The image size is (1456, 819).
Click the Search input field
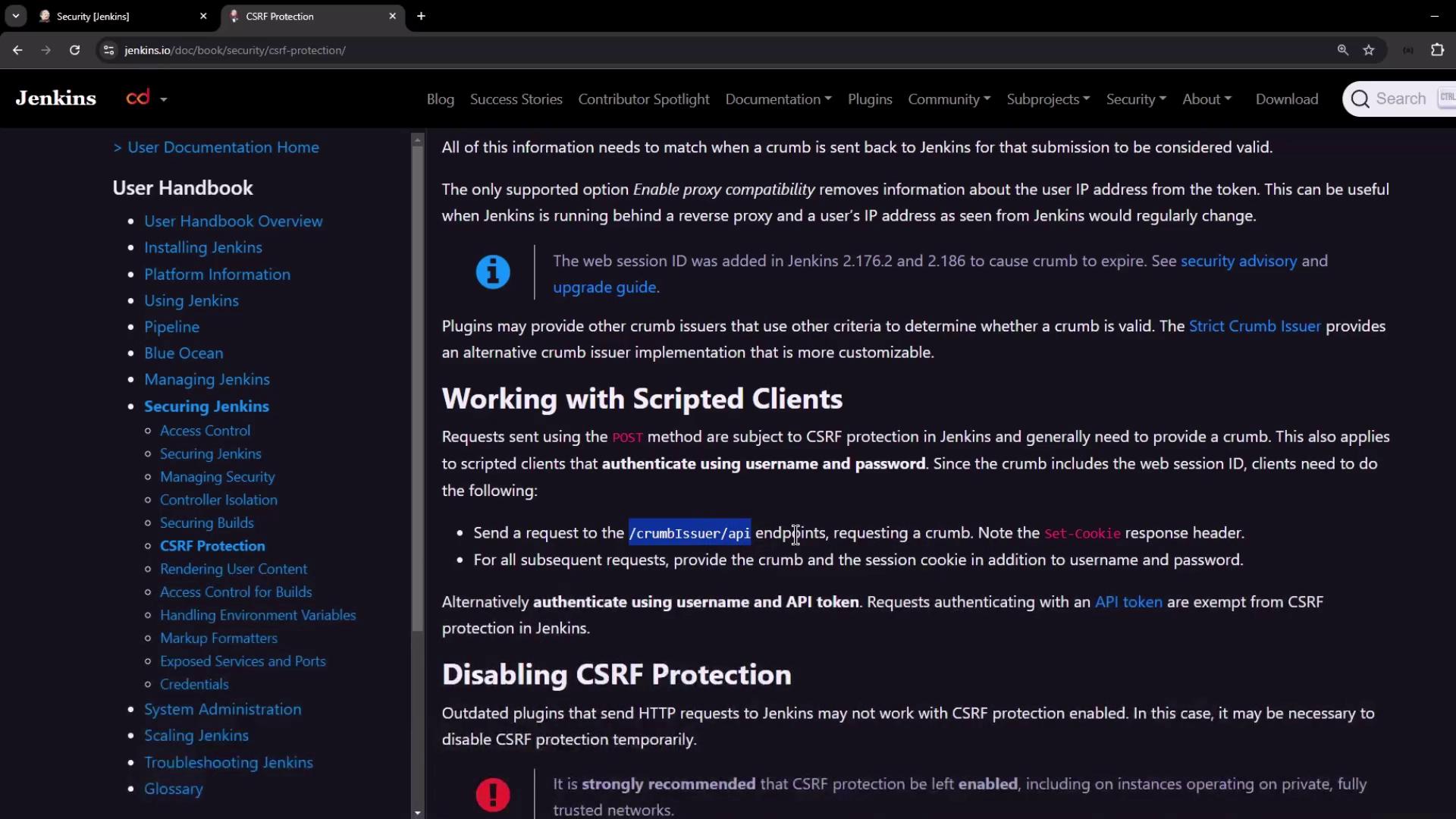1399,99
